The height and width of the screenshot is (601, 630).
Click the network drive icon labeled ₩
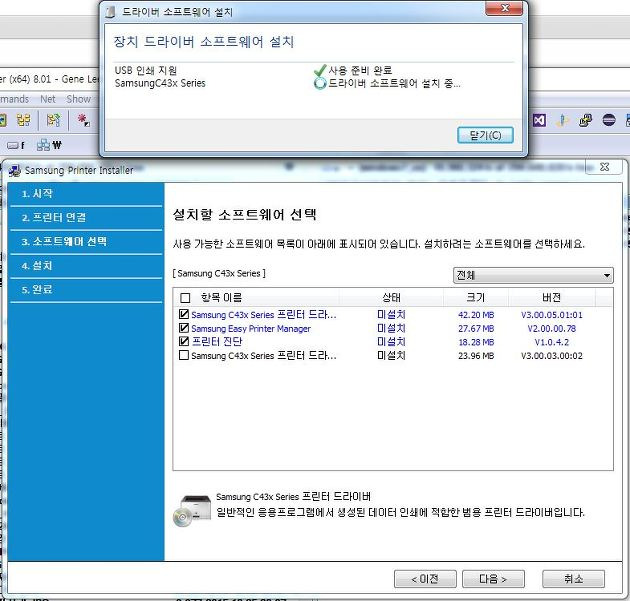pos(49,145)
